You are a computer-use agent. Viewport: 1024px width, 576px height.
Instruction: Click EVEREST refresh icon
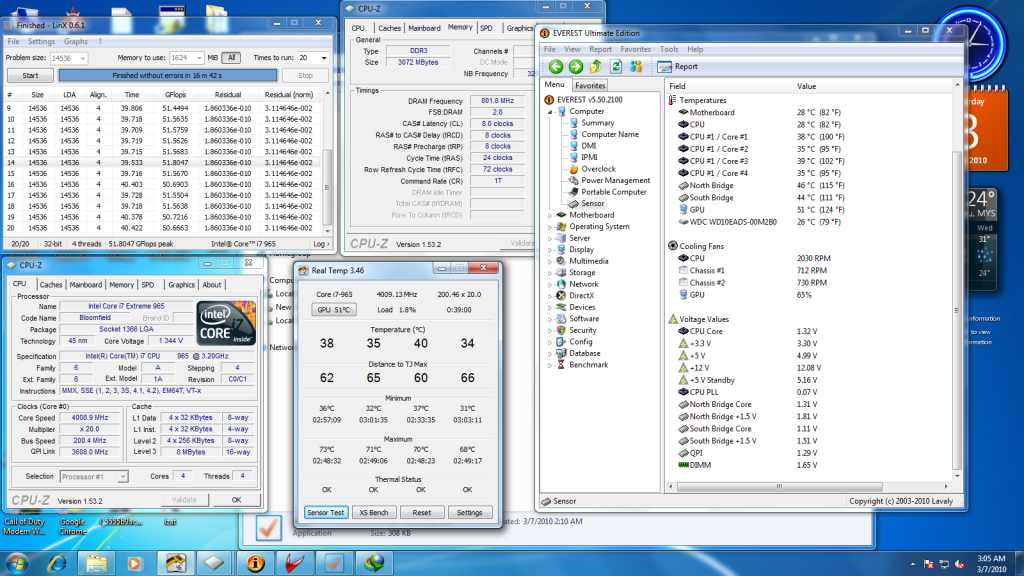click(x=616, y=67)
